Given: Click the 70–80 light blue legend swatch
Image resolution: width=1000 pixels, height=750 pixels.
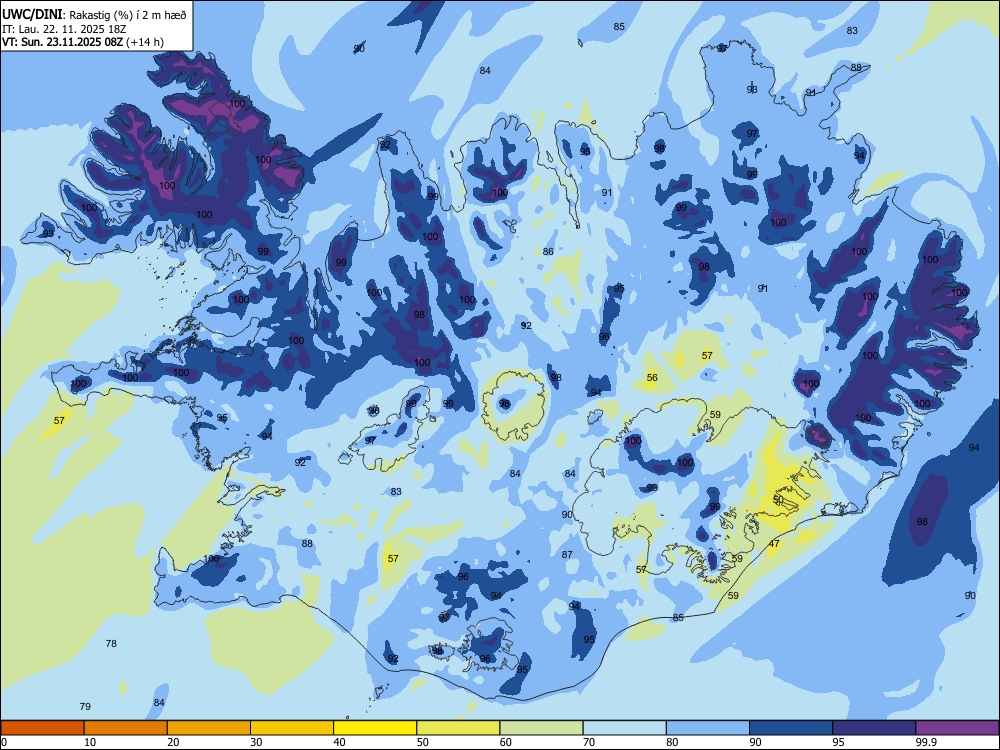Looking at the screenshot, I should (x=624, y=728).
